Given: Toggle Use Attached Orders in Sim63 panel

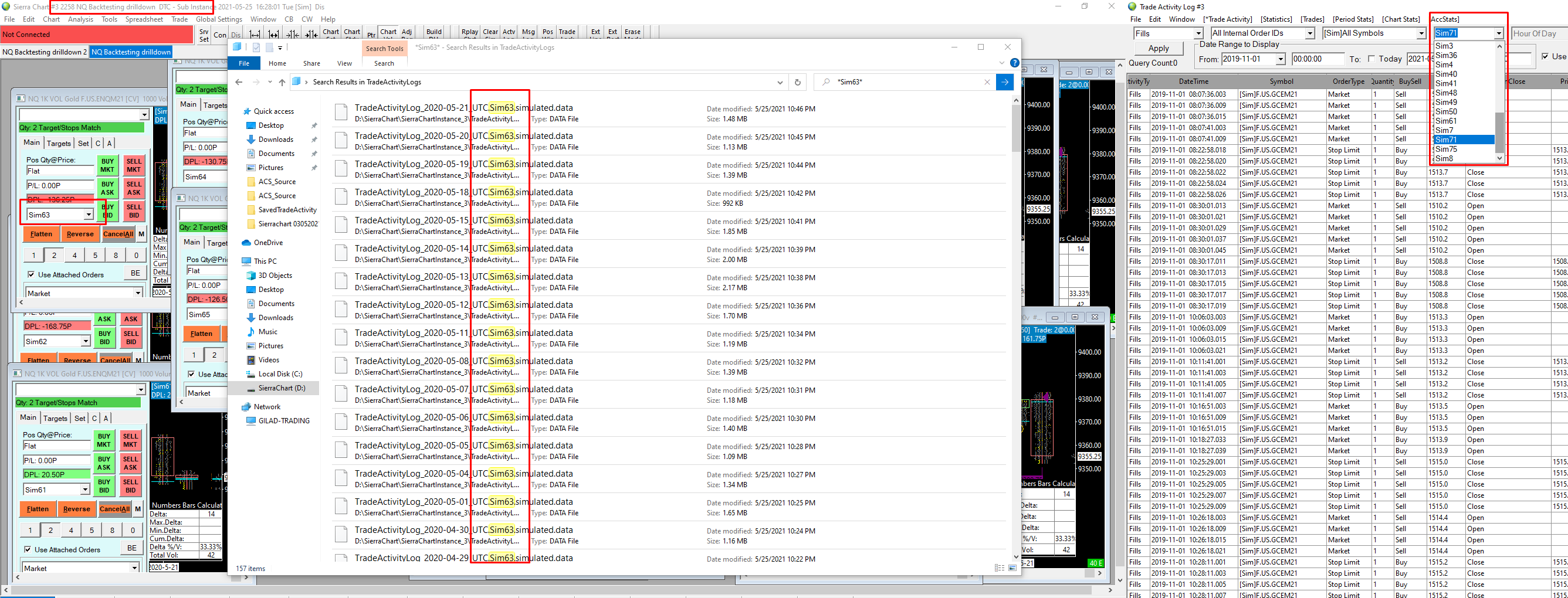Looking at the screenshot, I should 32,275.
